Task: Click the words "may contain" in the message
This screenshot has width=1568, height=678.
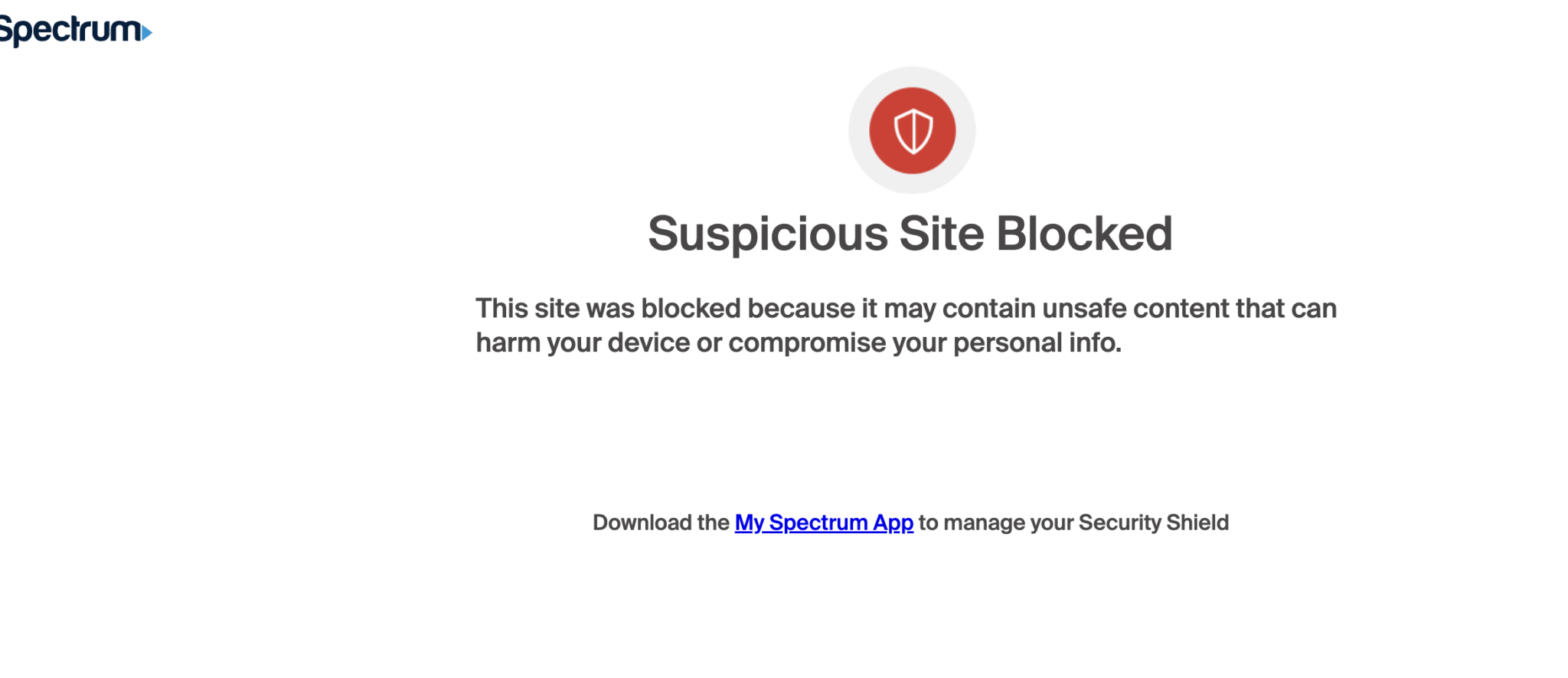Action: [959, 309]
